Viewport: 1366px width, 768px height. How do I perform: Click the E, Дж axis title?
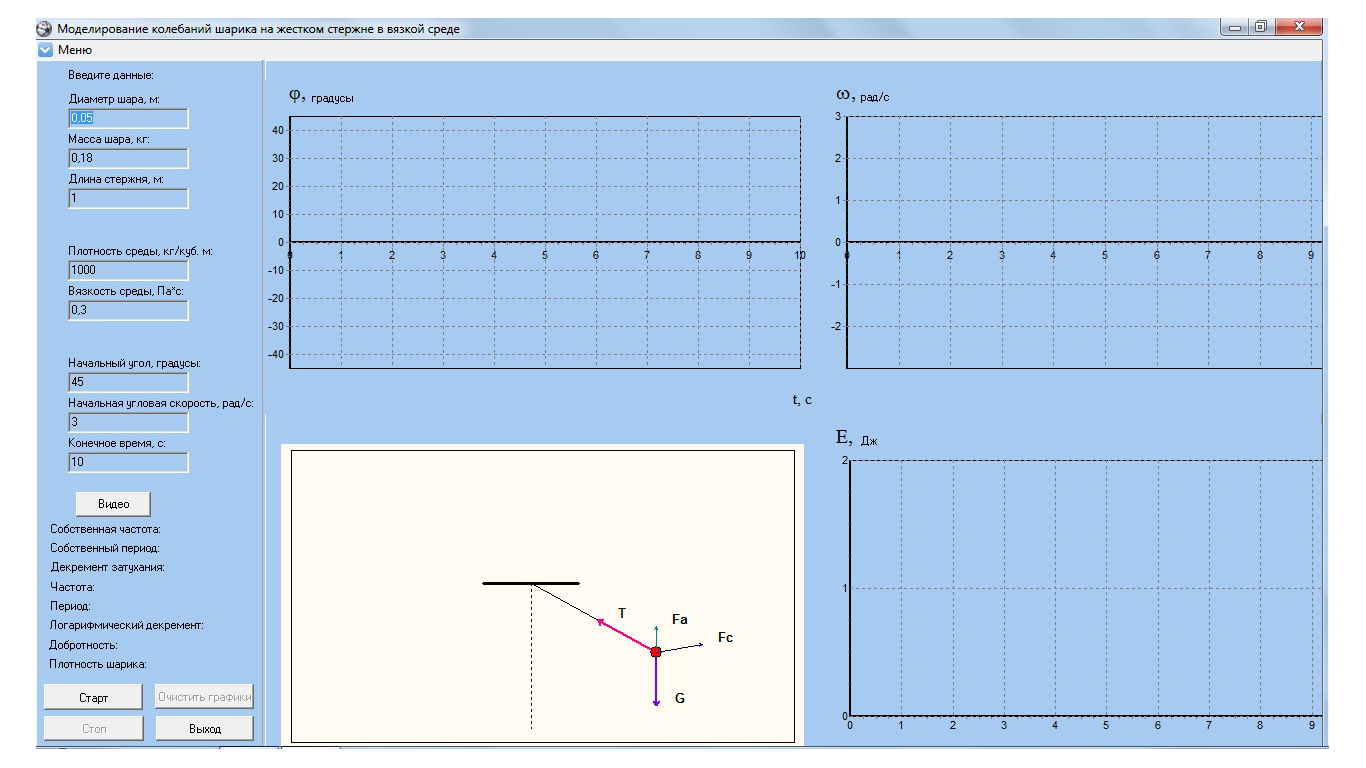pos(857,437)
